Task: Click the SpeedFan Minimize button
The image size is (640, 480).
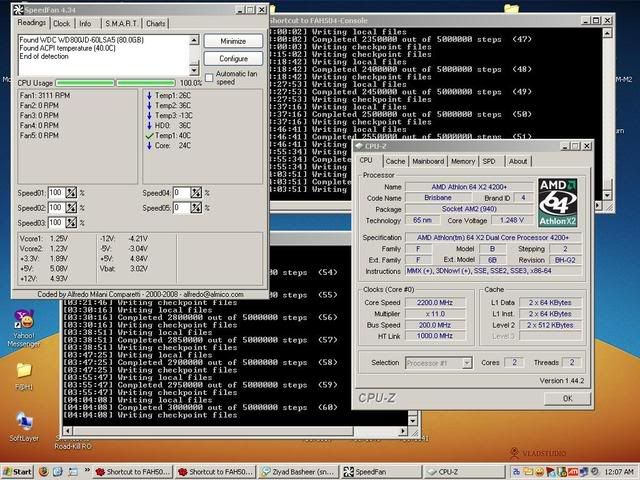Action: click(x=233, y=41)
